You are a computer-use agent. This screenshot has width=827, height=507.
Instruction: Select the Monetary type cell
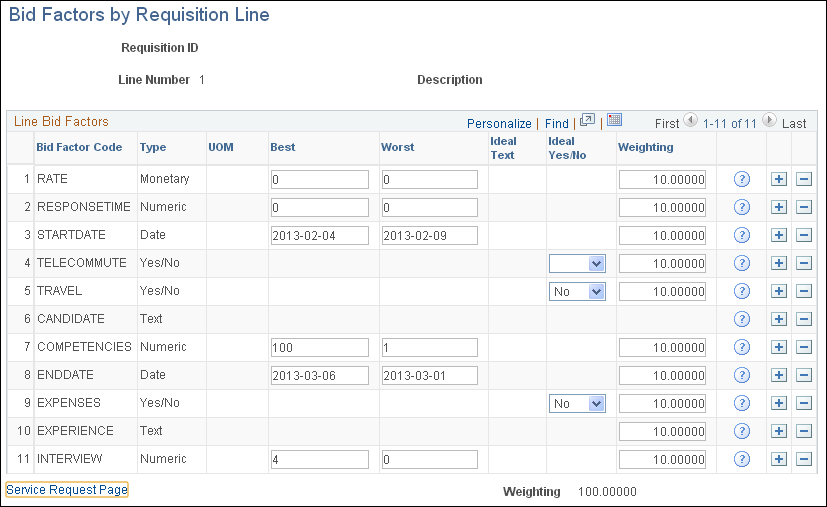coord(165,179)
